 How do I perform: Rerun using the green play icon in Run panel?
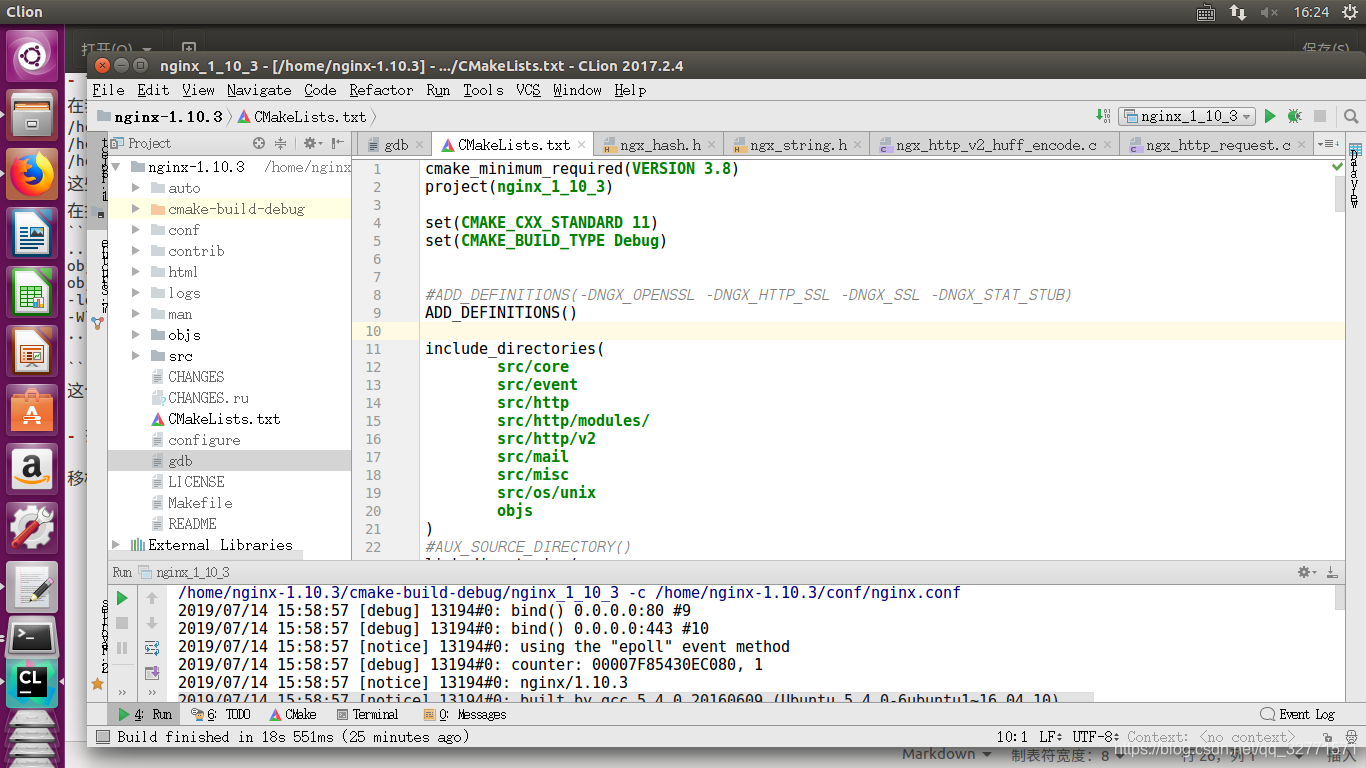tap(122, 598)
